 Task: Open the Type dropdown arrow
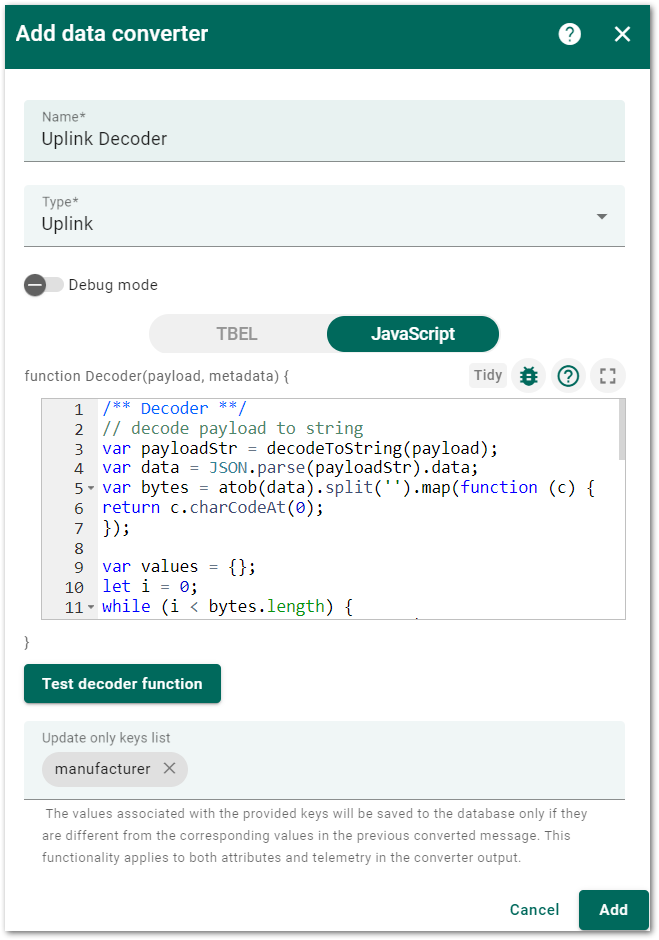point(602,216)
